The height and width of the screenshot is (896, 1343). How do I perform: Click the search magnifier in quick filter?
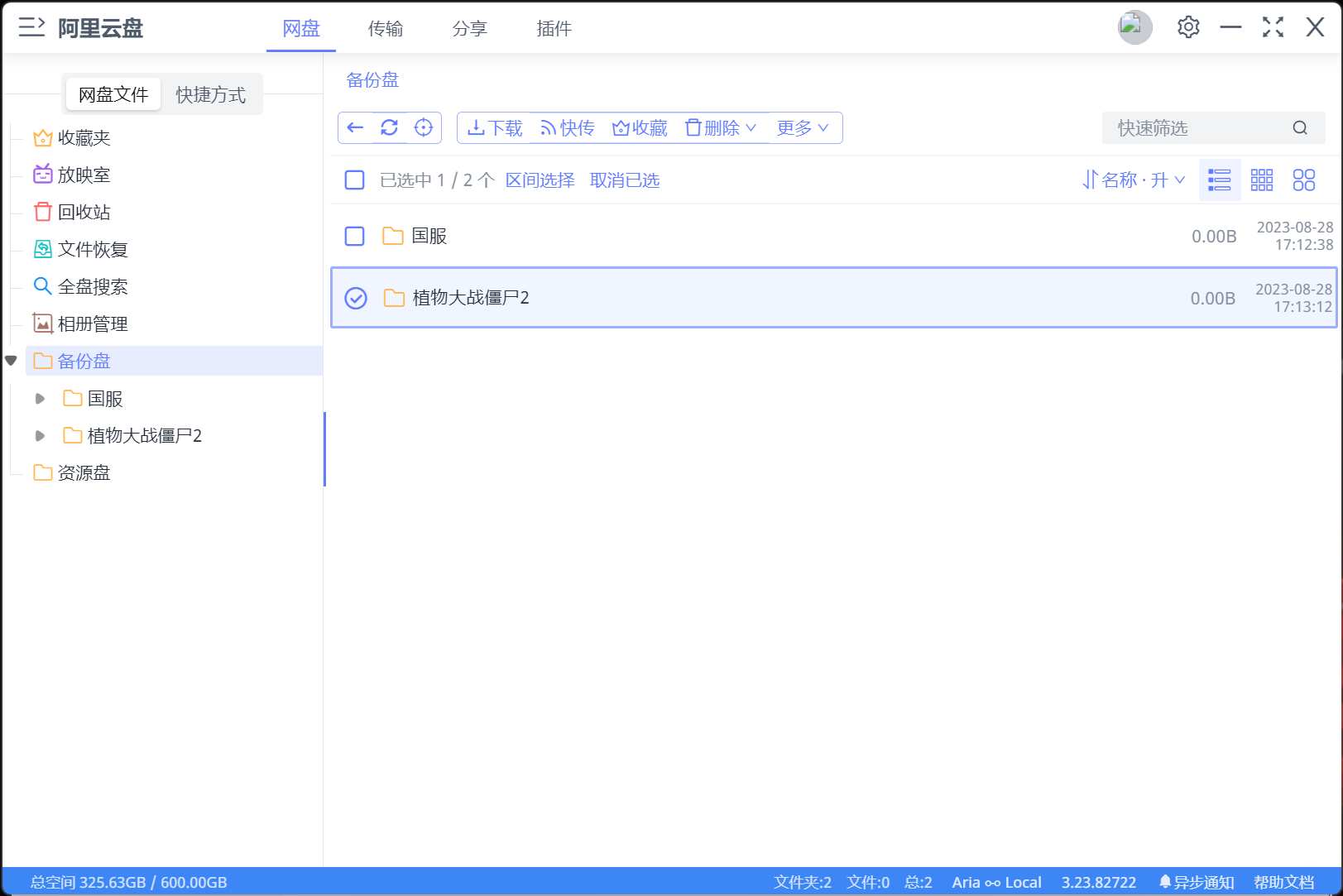pos(1300,128)
